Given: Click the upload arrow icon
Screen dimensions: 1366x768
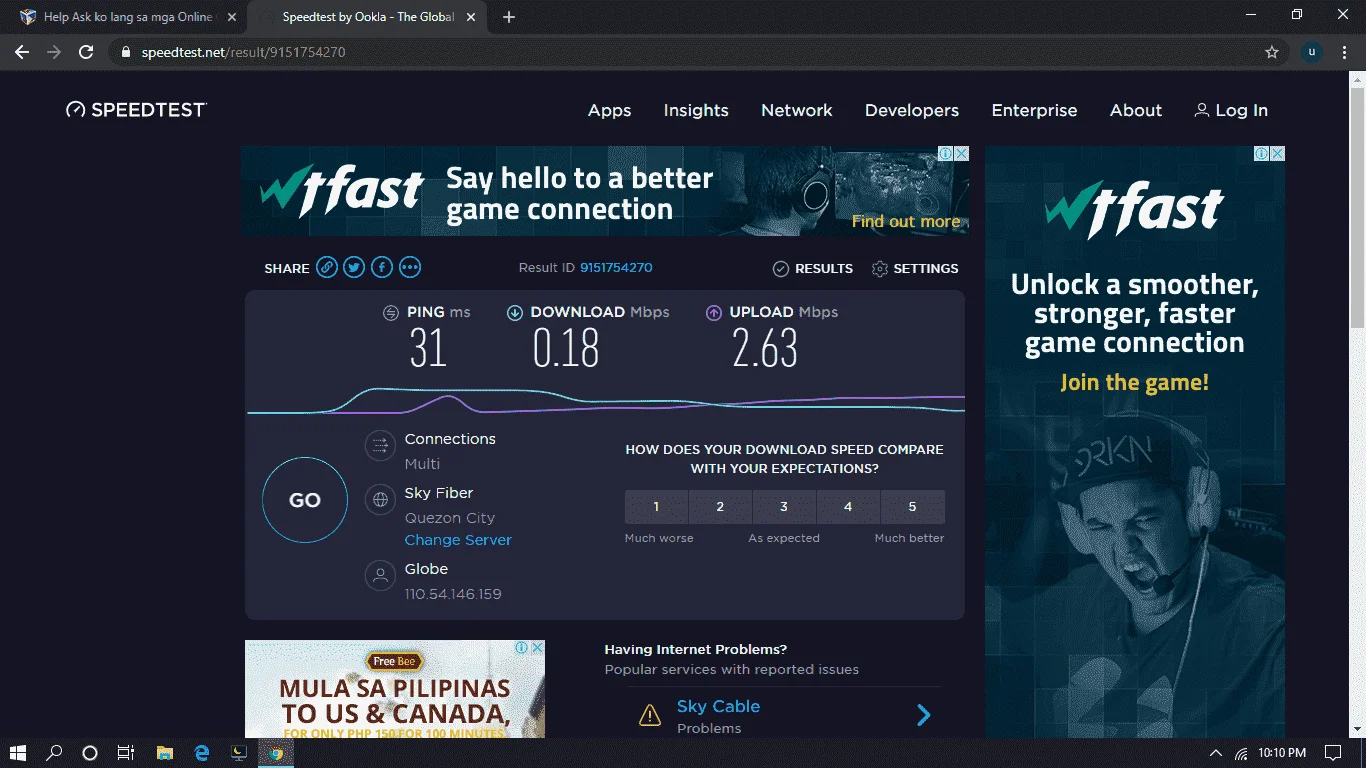Looking at the screenshot, I should pos(714,313).
